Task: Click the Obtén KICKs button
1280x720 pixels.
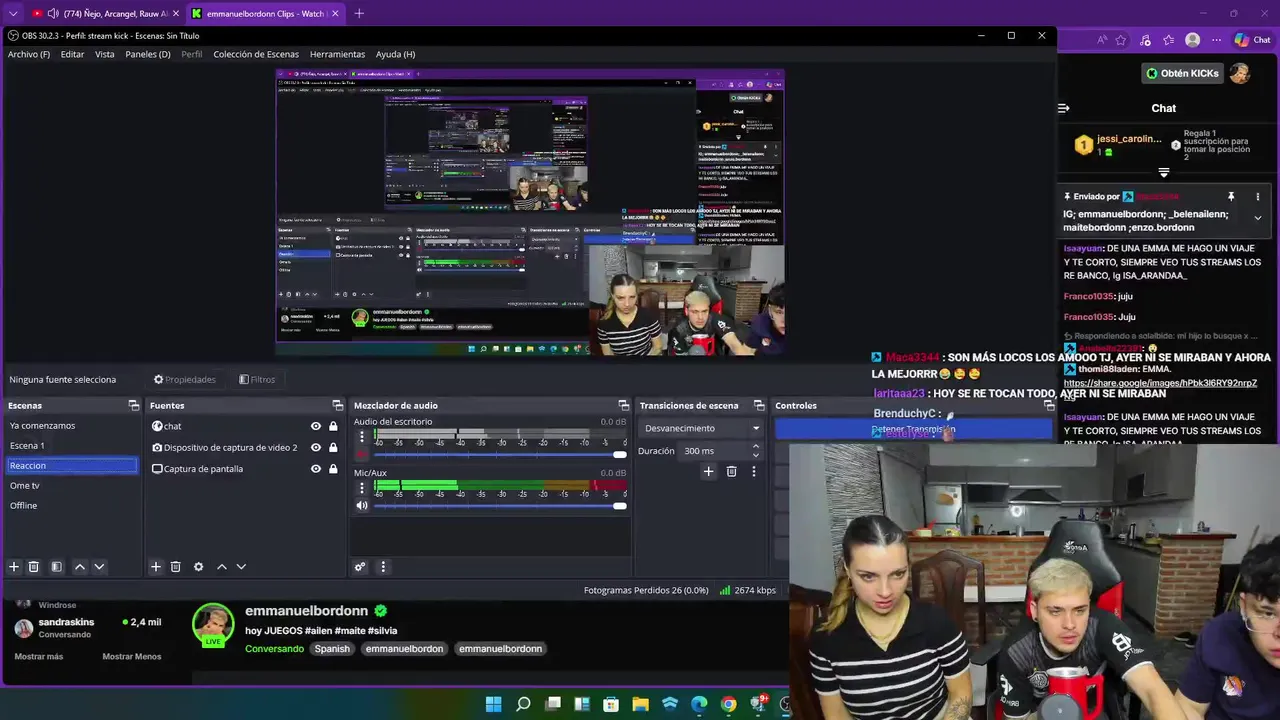Action: (x=1183, y=73)
